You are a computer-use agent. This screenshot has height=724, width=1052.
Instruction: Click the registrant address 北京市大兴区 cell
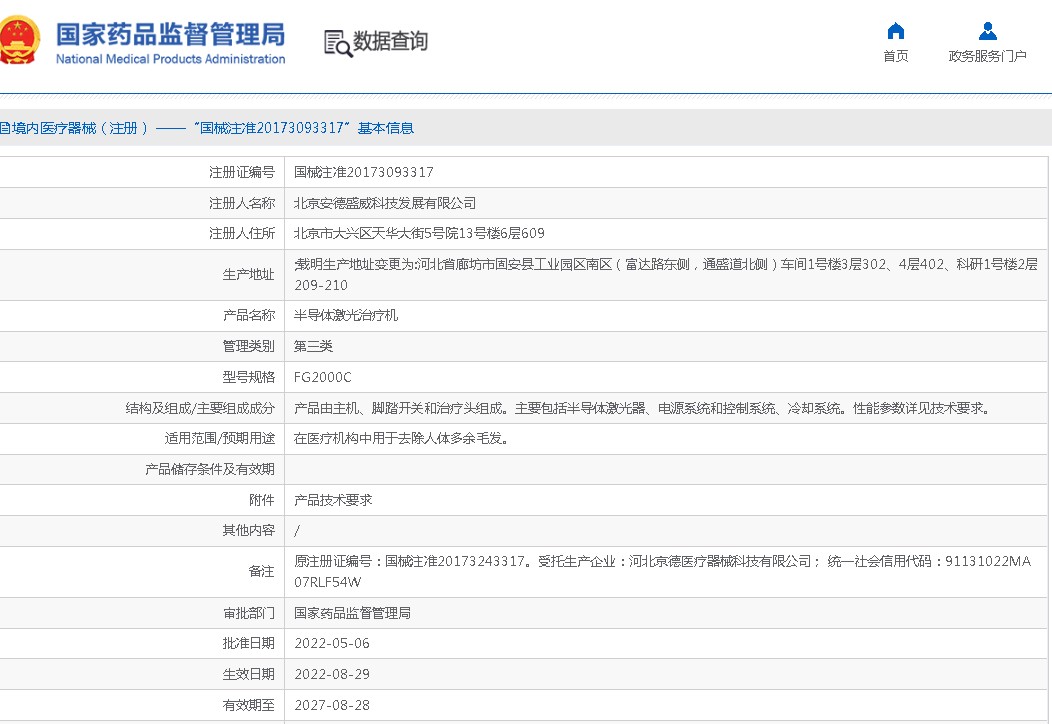[x=419, y=234]
